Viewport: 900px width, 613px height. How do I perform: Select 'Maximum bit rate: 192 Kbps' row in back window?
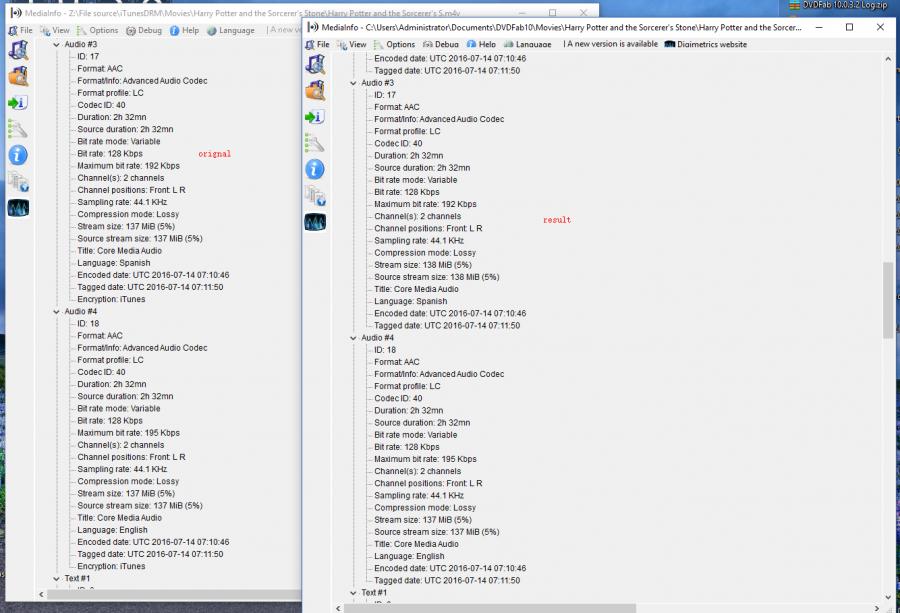pos(129,166)
